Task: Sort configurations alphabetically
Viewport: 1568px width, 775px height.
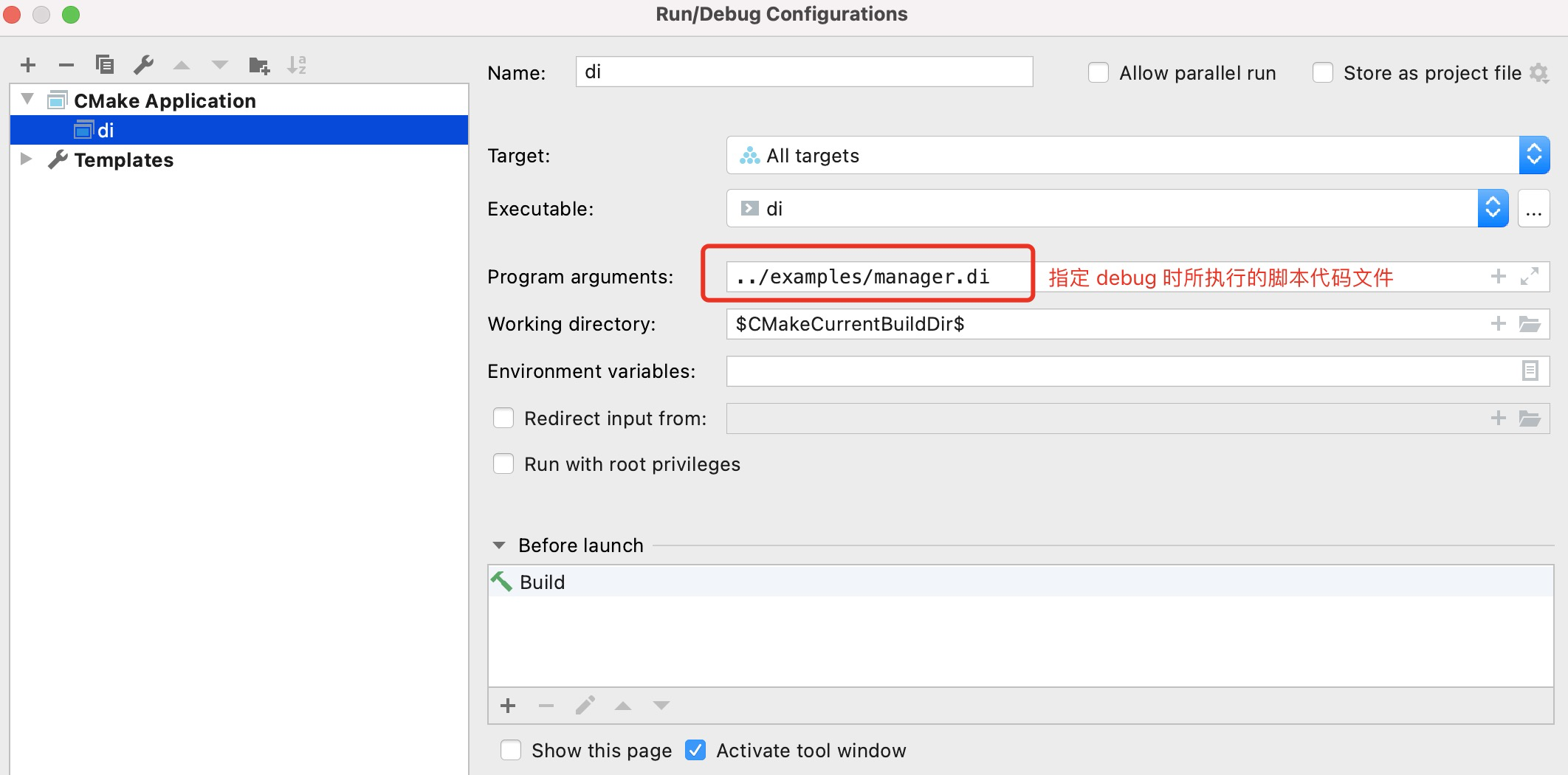Action: tap(297, 65)
